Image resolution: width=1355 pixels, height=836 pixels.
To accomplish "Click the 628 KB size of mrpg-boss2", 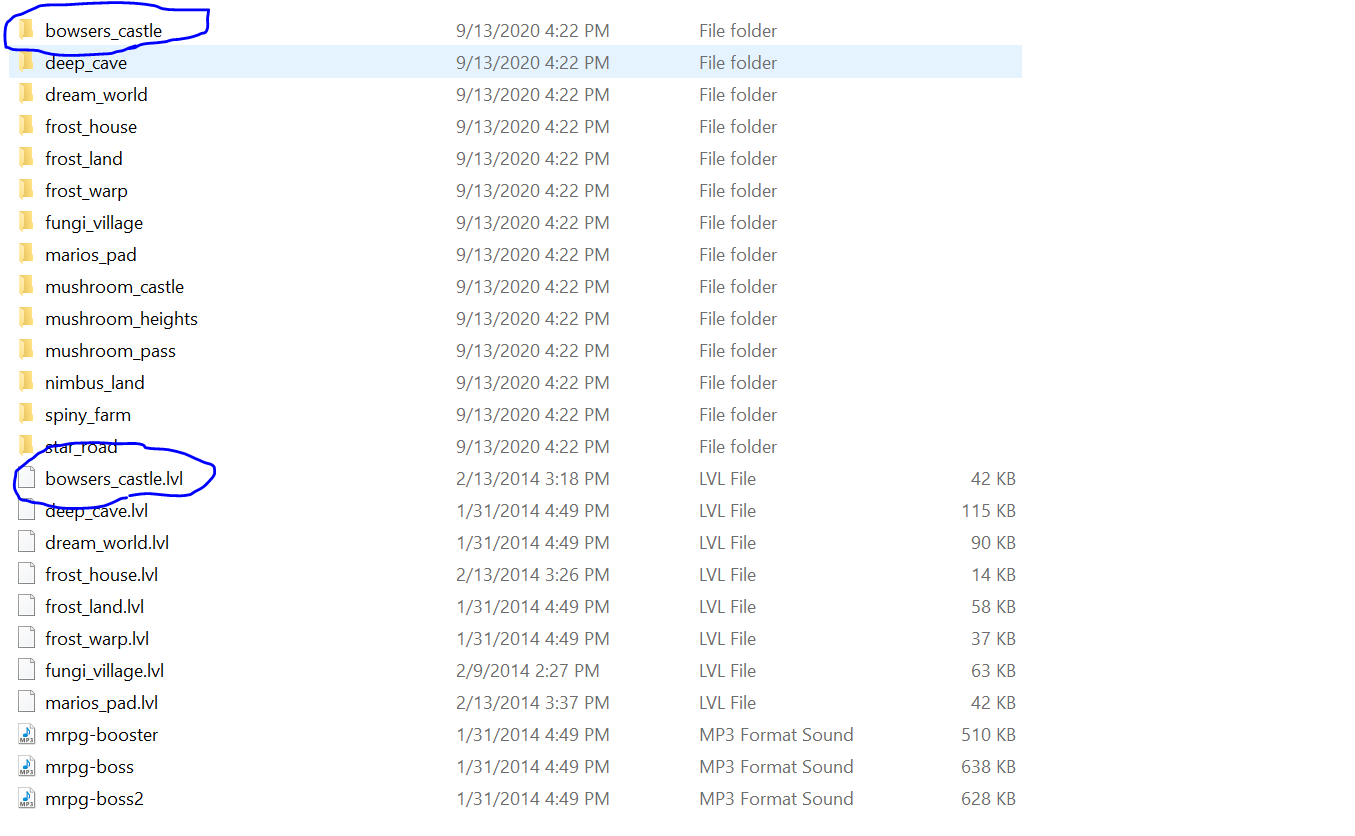I will pyautogui.click(x=989, y=799).
